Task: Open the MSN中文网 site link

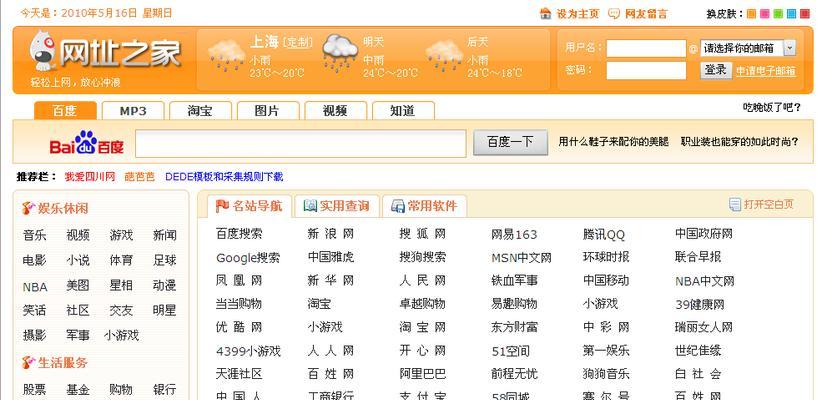Action: coord(521,258)
